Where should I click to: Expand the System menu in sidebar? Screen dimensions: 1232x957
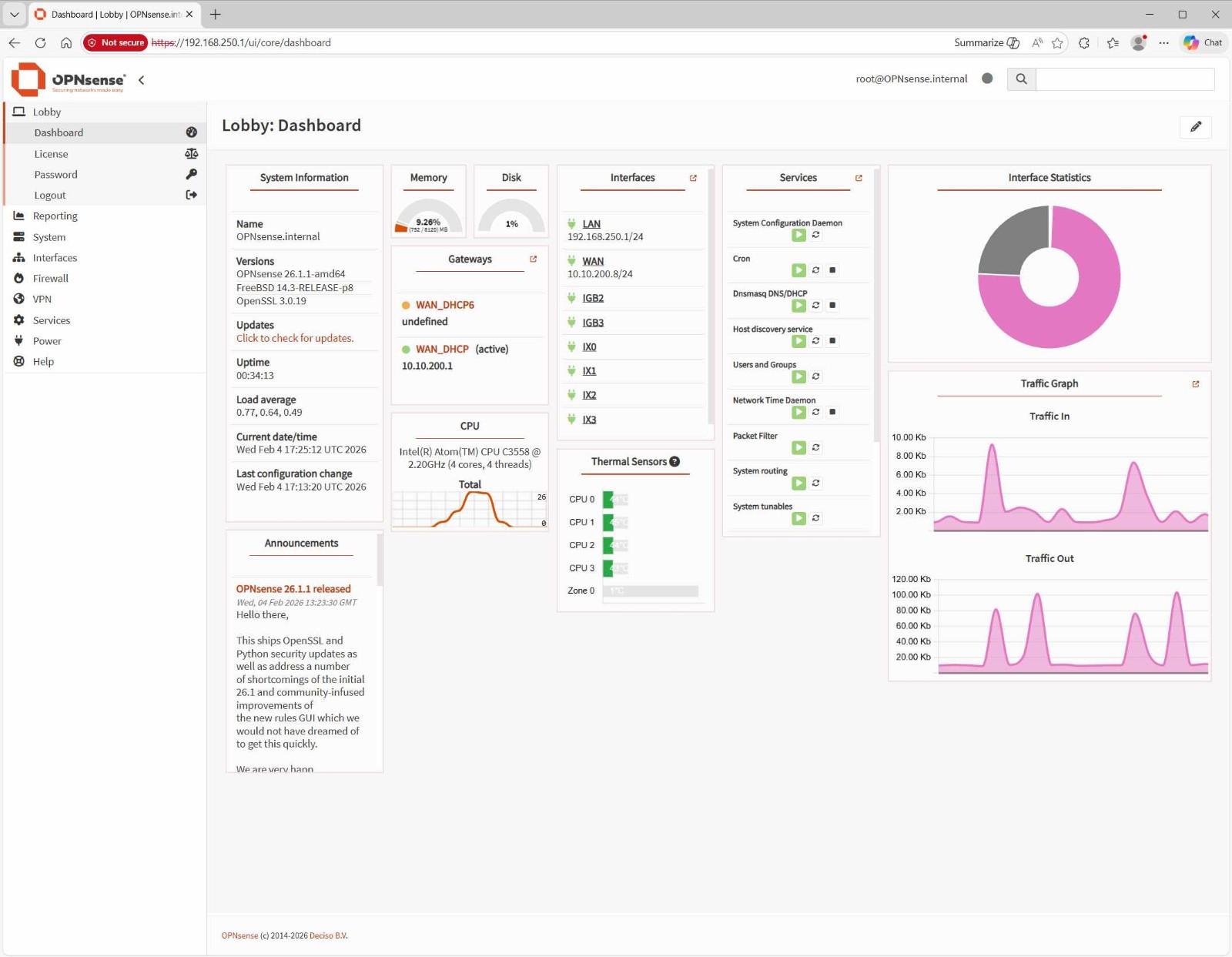pyautogui.click(x=49, y=237)
